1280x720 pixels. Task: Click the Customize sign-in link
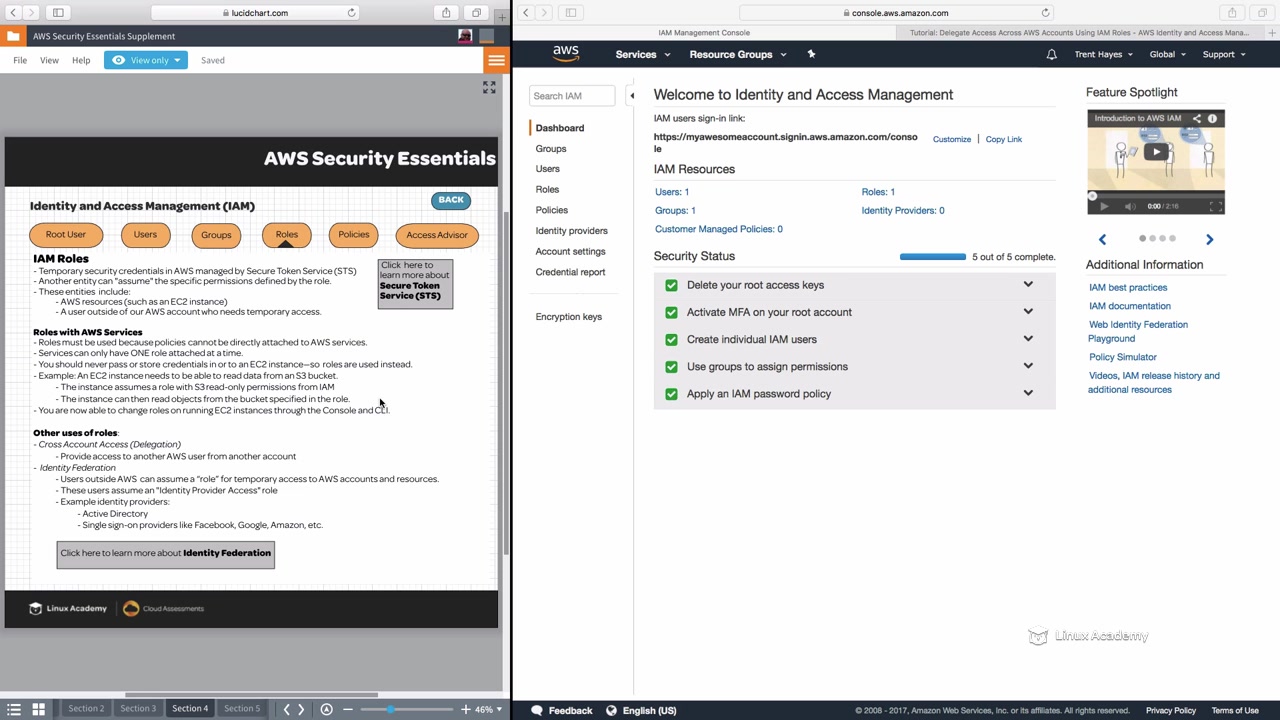951,139
